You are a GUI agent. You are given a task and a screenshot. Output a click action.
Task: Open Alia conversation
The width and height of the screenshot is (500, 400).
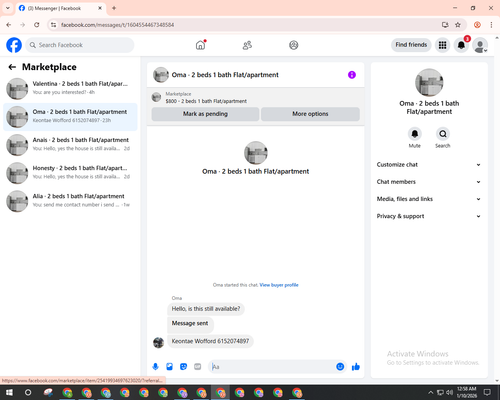[70, 201]
